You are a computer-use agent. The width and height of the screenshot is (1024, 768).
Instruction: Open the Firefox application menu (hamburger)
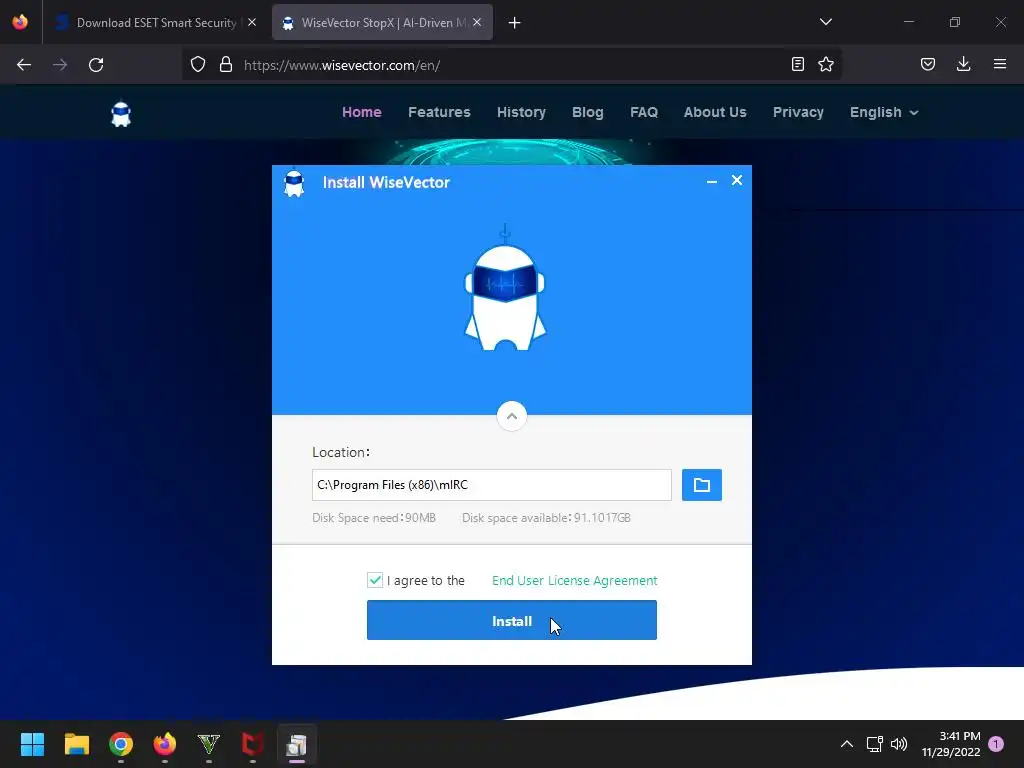point(1000,64)
